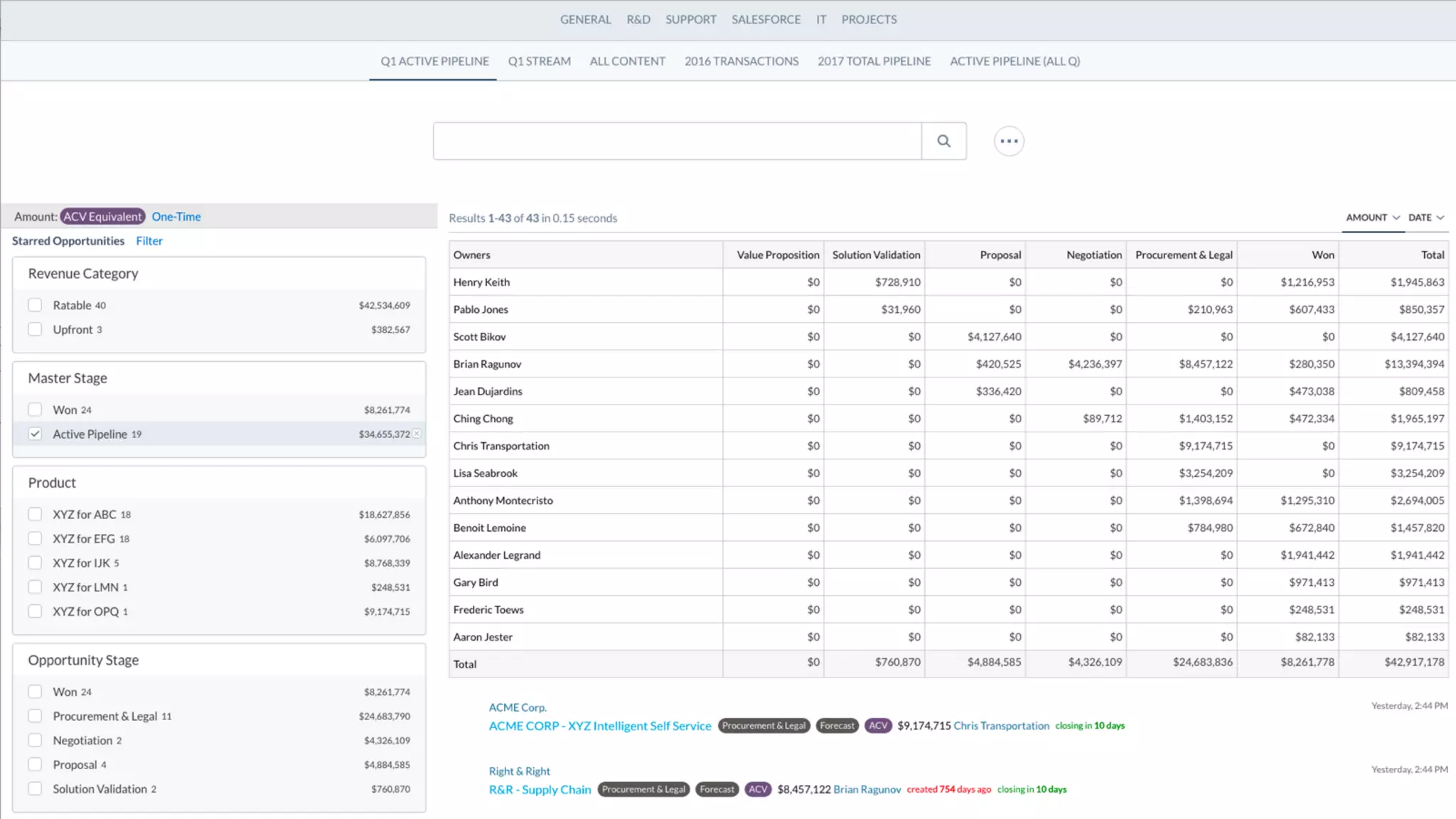Screen dimensions: 1456x819
Task: Switch to the Q1 STREAM tab
Action: click(539, 61)
